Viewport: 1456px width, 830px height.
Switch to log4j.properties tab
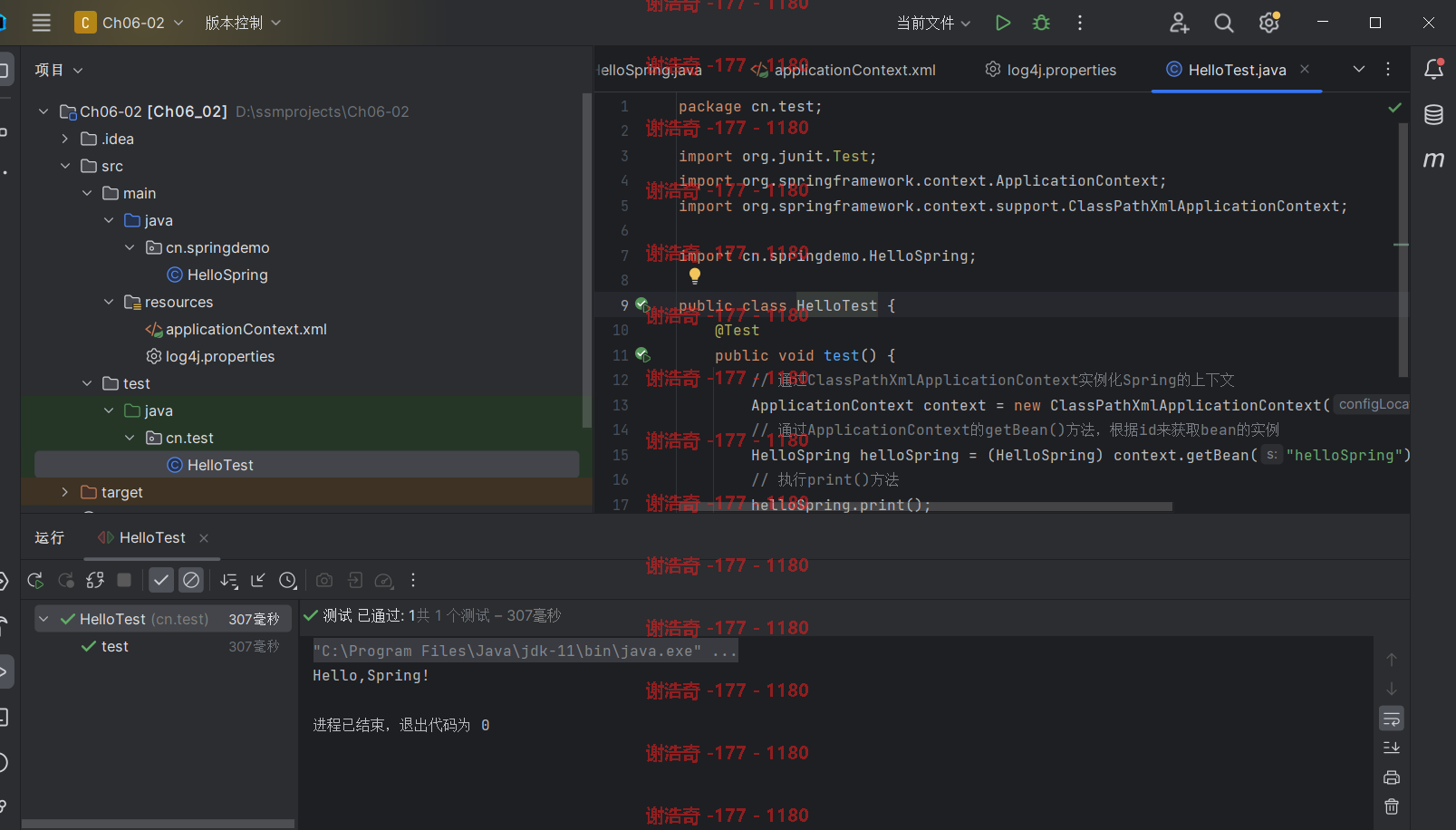tap(1051, 70)
